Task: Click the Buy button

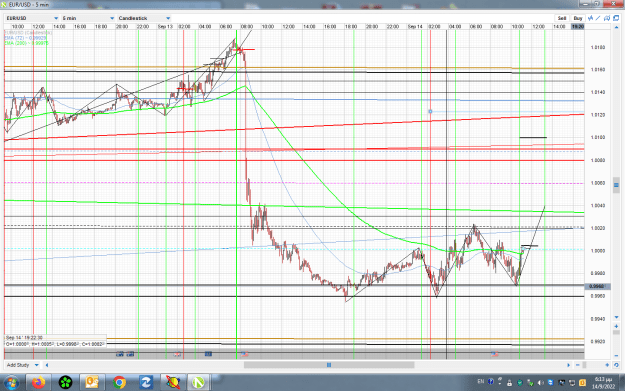Action: pos(578,18)
